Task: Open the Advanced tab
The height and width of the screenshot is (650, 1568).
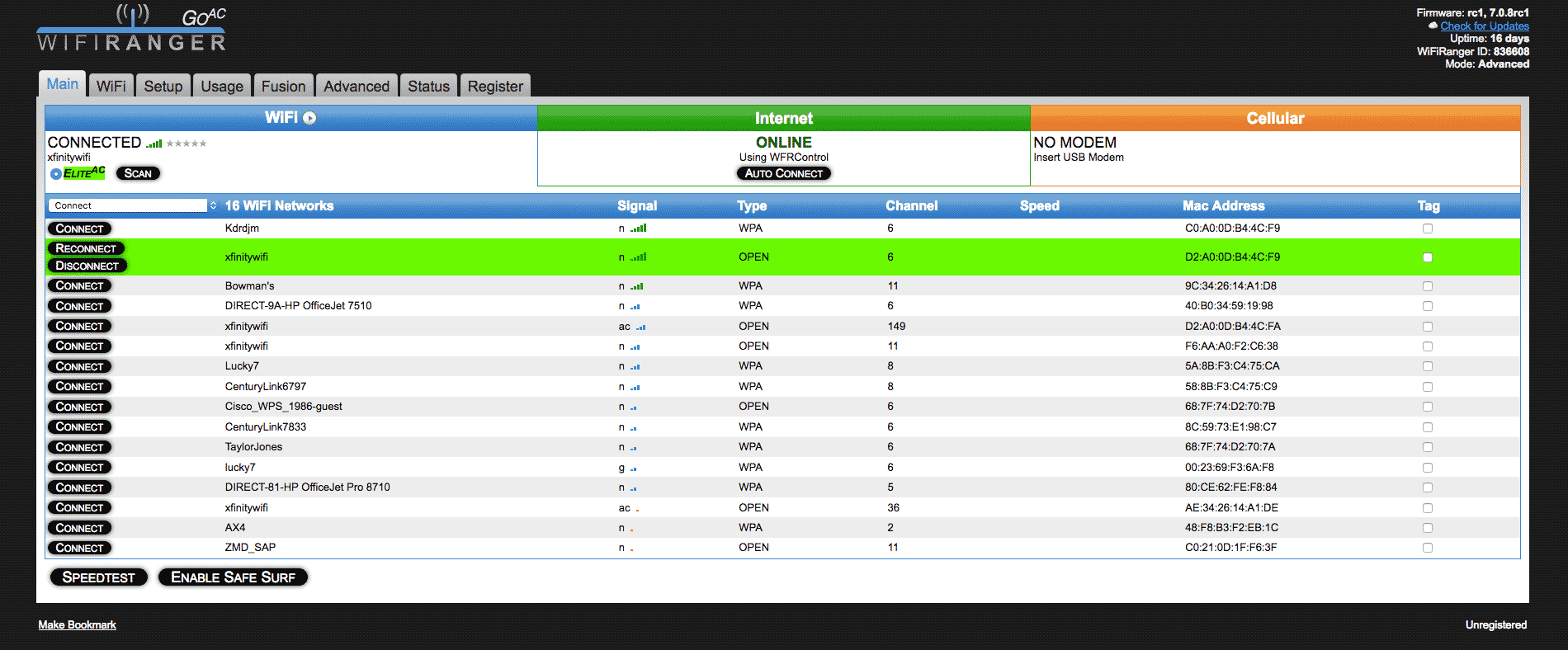Action: (357, 86)
